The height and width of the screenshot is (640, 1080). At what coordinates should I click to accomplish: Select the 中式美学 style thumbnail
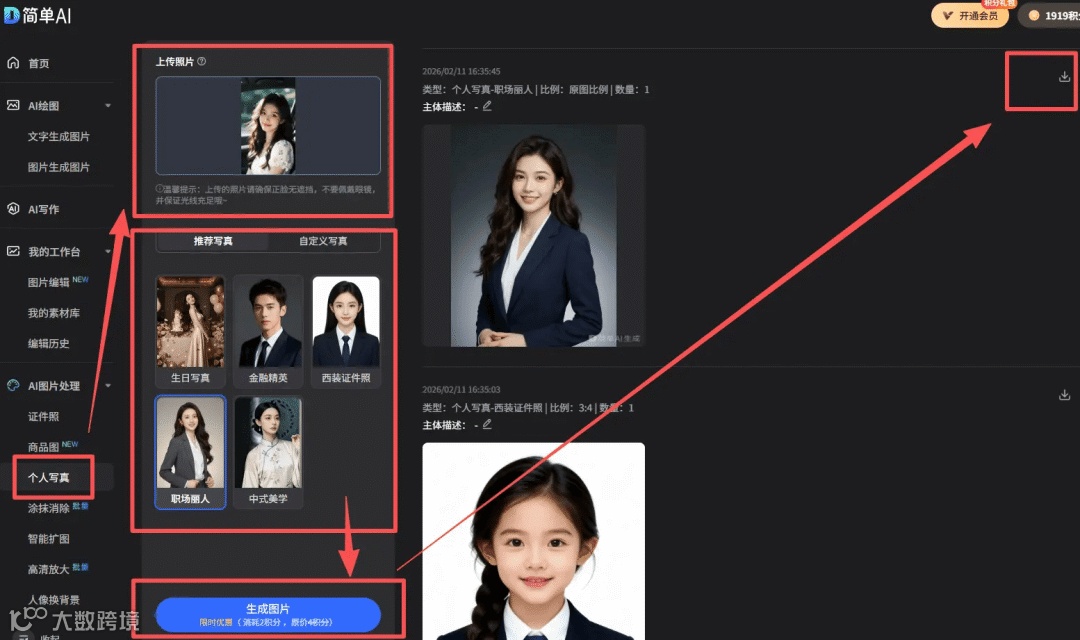[x=268, y=452]
